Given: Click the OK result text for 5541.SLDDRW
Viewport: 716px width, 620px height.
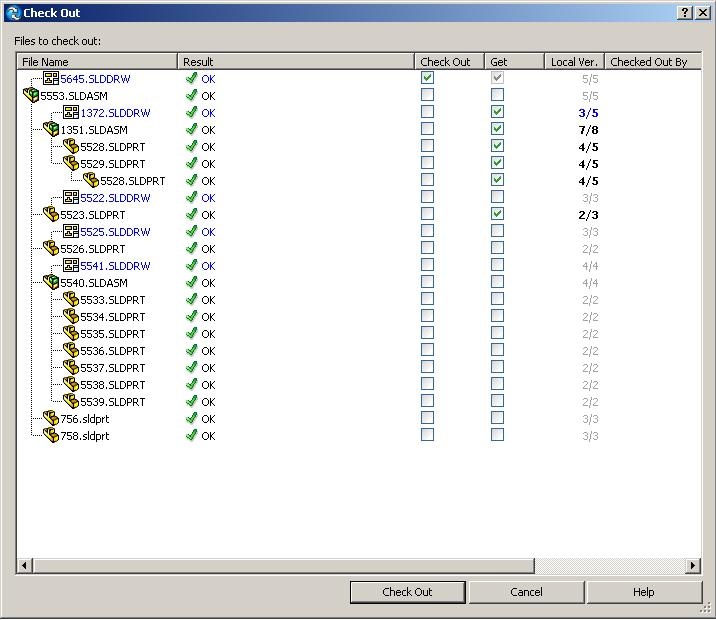Looking at the screenshot, I should coord(208,266).
